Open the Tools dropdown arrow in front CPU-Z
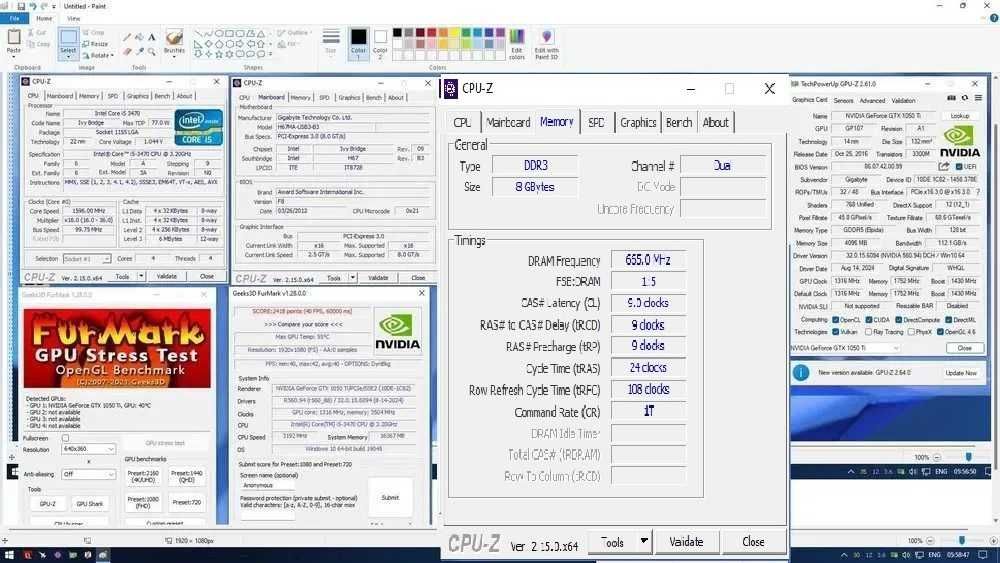This screenshot has width=1000, height=563. click(644, 541)
